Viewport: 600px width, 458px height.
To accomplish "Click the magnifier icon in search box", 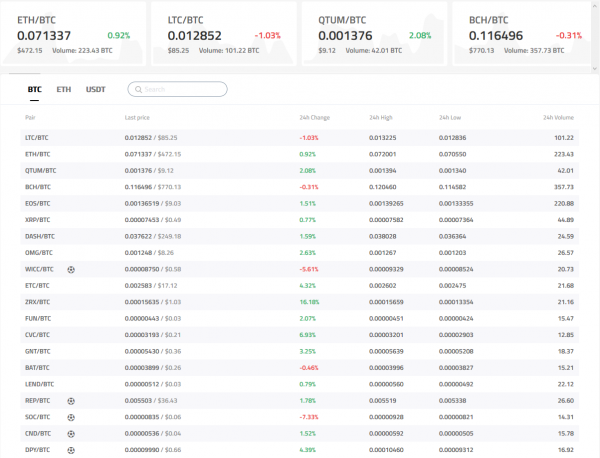I will (x=139, y=90).
